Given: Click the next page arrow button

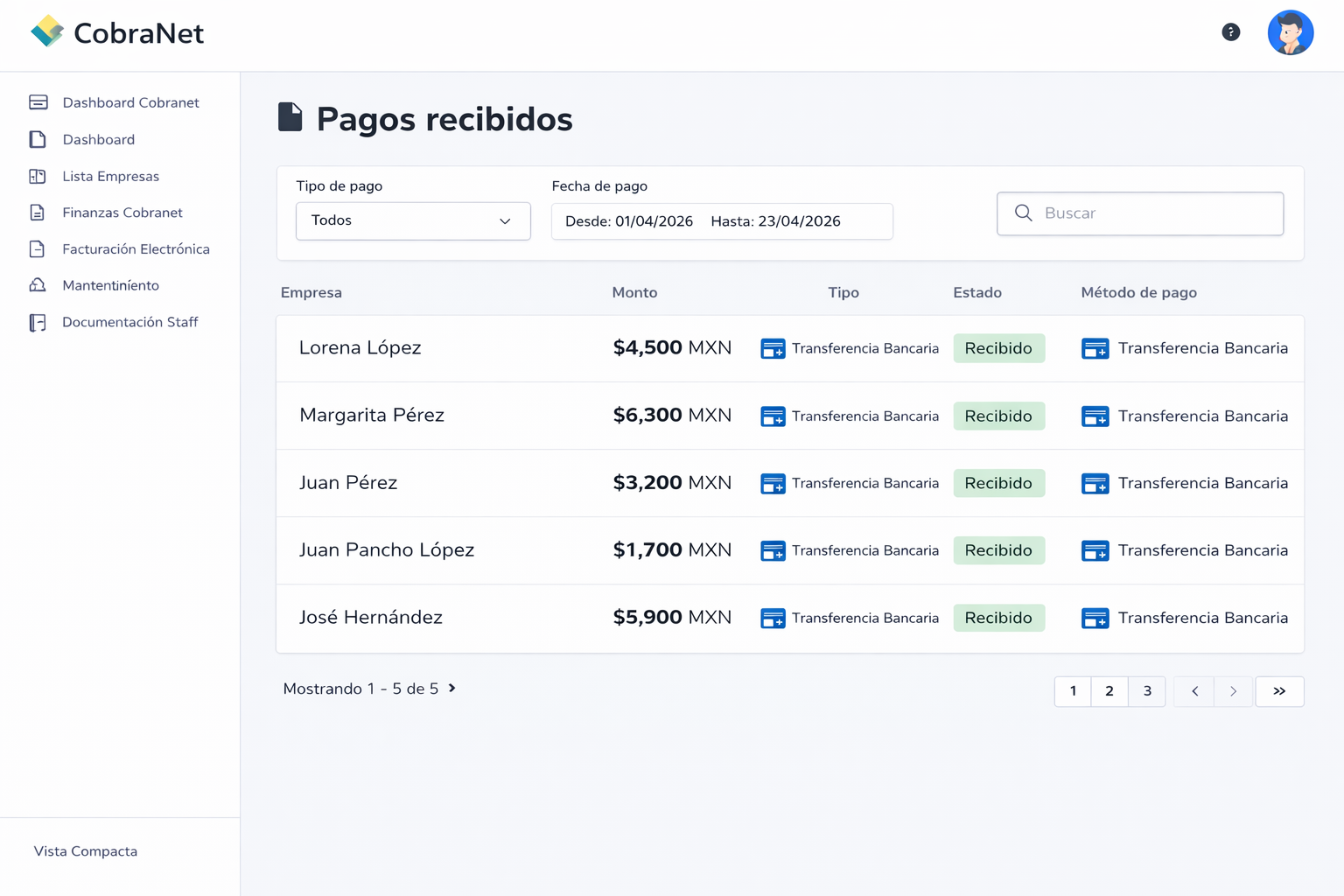Looking at the screenshot, I should [x=1233, y=691].
